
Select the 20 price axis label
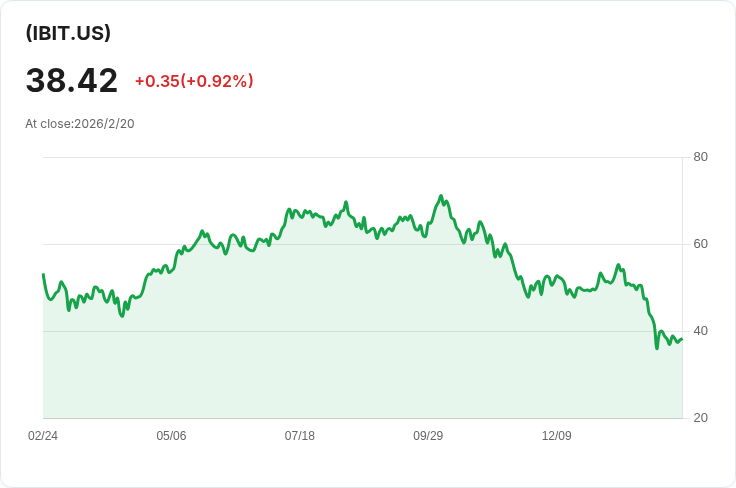tap(700, 418)
